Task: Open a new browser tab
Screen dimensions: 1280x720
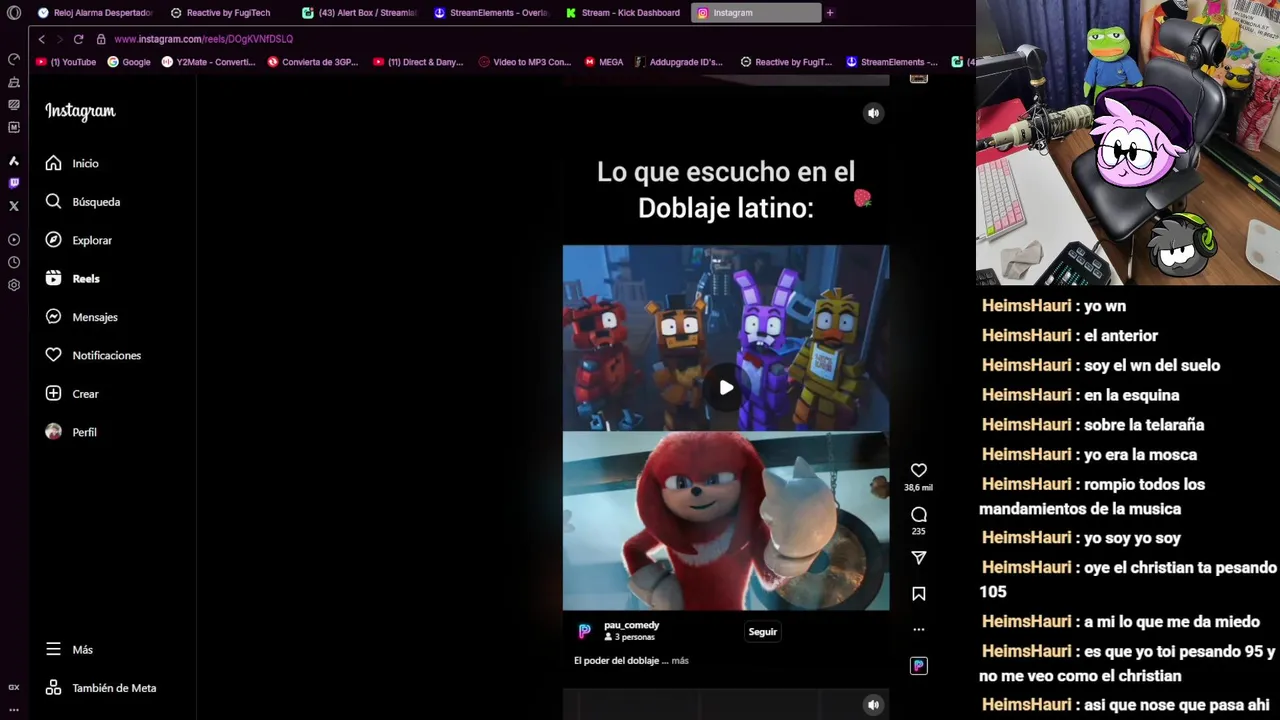Action: [830, 13]
